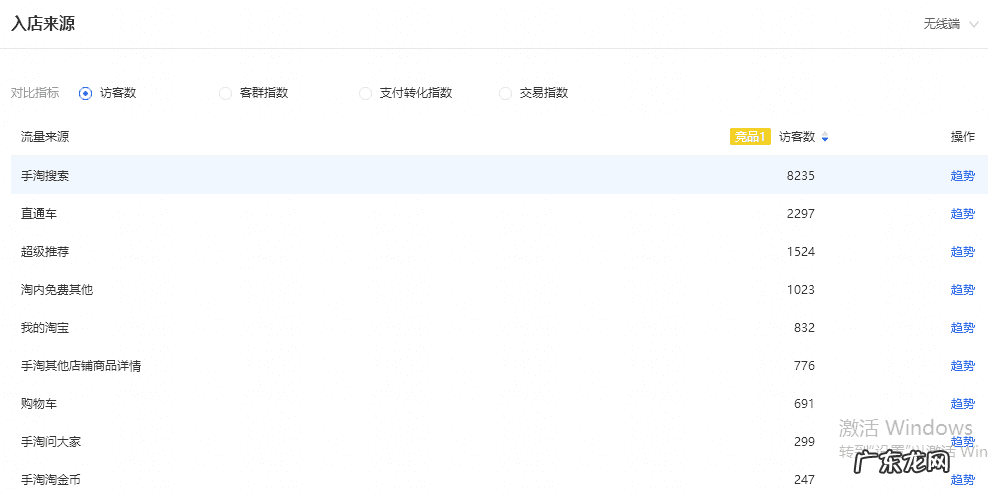This screenshot has height=491, width=988.
Task: Click the 购物车 source name
Action: click(38, 403)
